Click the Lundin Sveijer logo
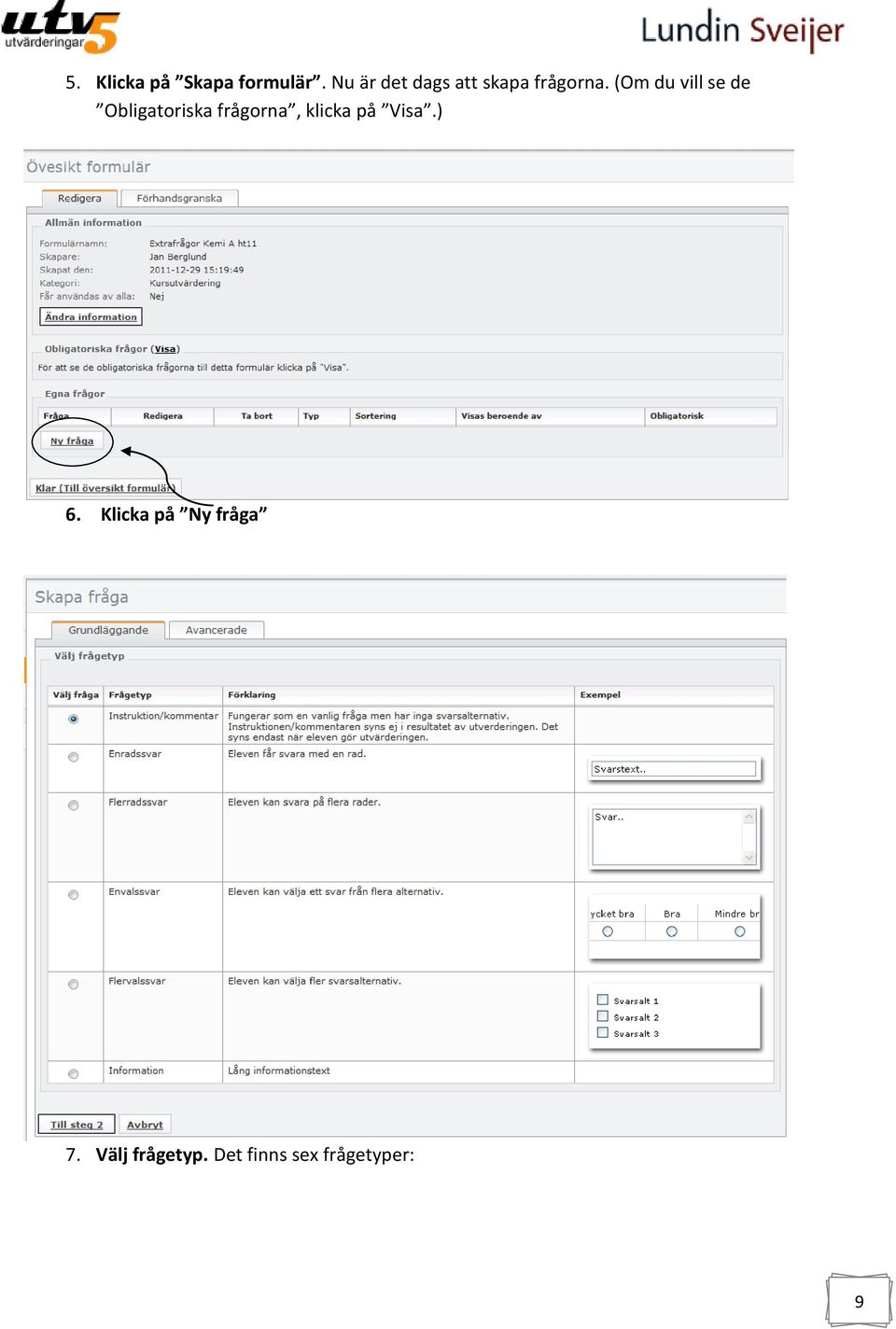 (x=742, y=30)
